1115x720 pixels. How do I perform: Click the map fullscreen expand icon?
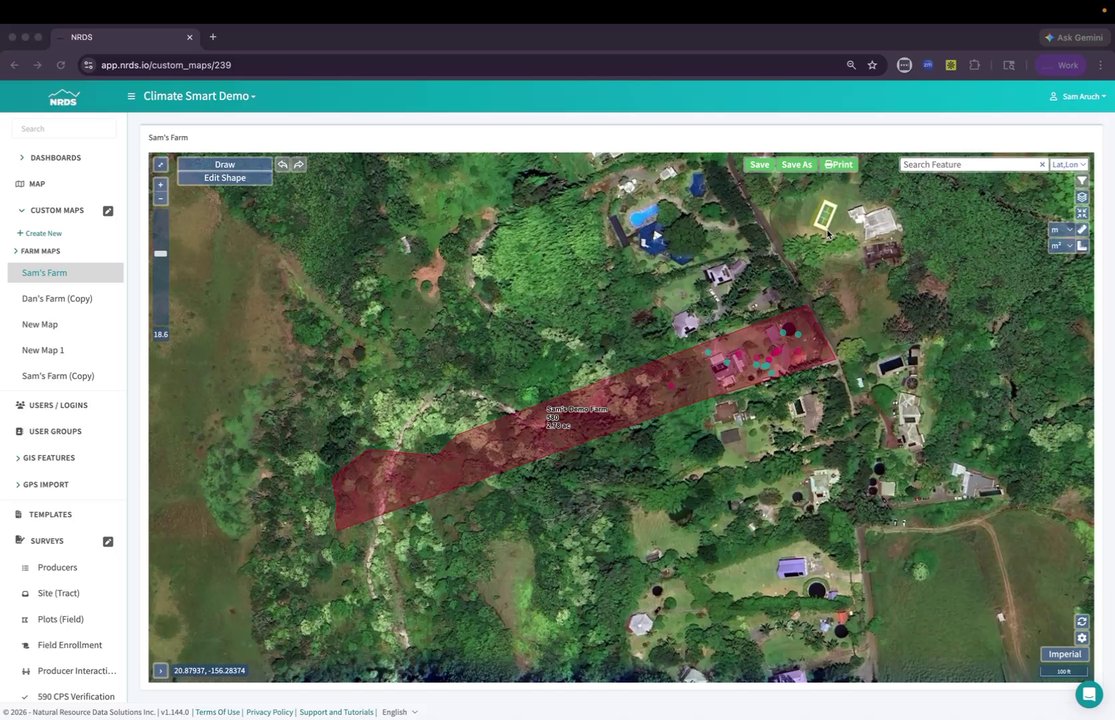(161, 164)
